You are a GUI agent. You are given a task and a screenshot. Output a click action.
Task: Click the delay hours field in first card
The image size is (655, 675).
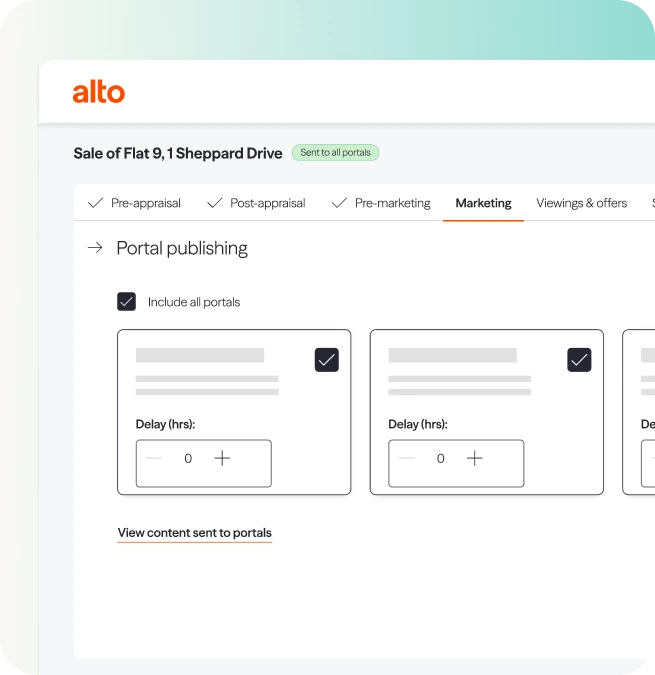pos(188,459)
